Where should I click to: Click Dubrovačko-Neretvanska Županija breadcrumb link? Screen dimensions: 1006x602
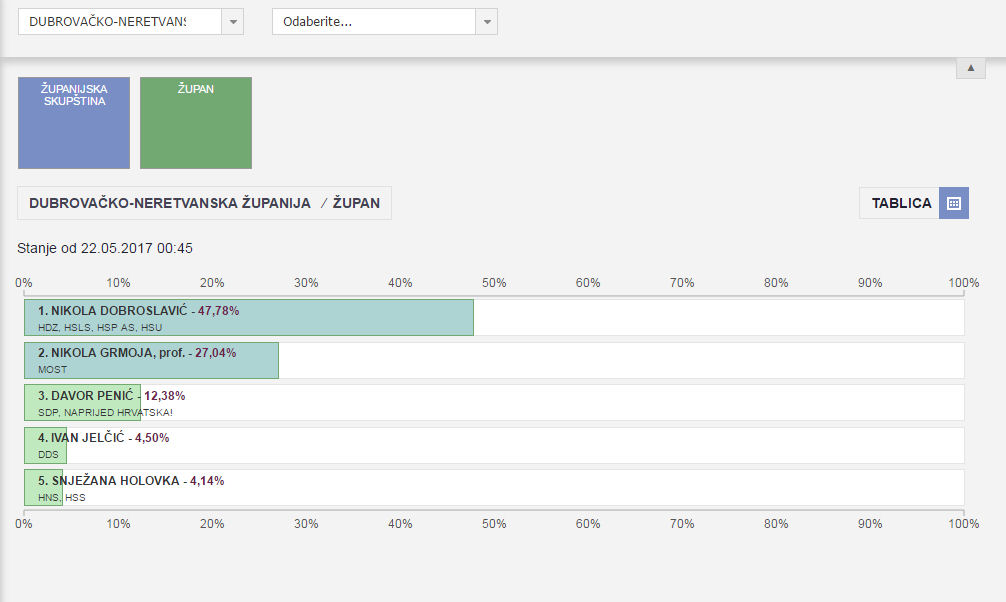coord(170,203)
